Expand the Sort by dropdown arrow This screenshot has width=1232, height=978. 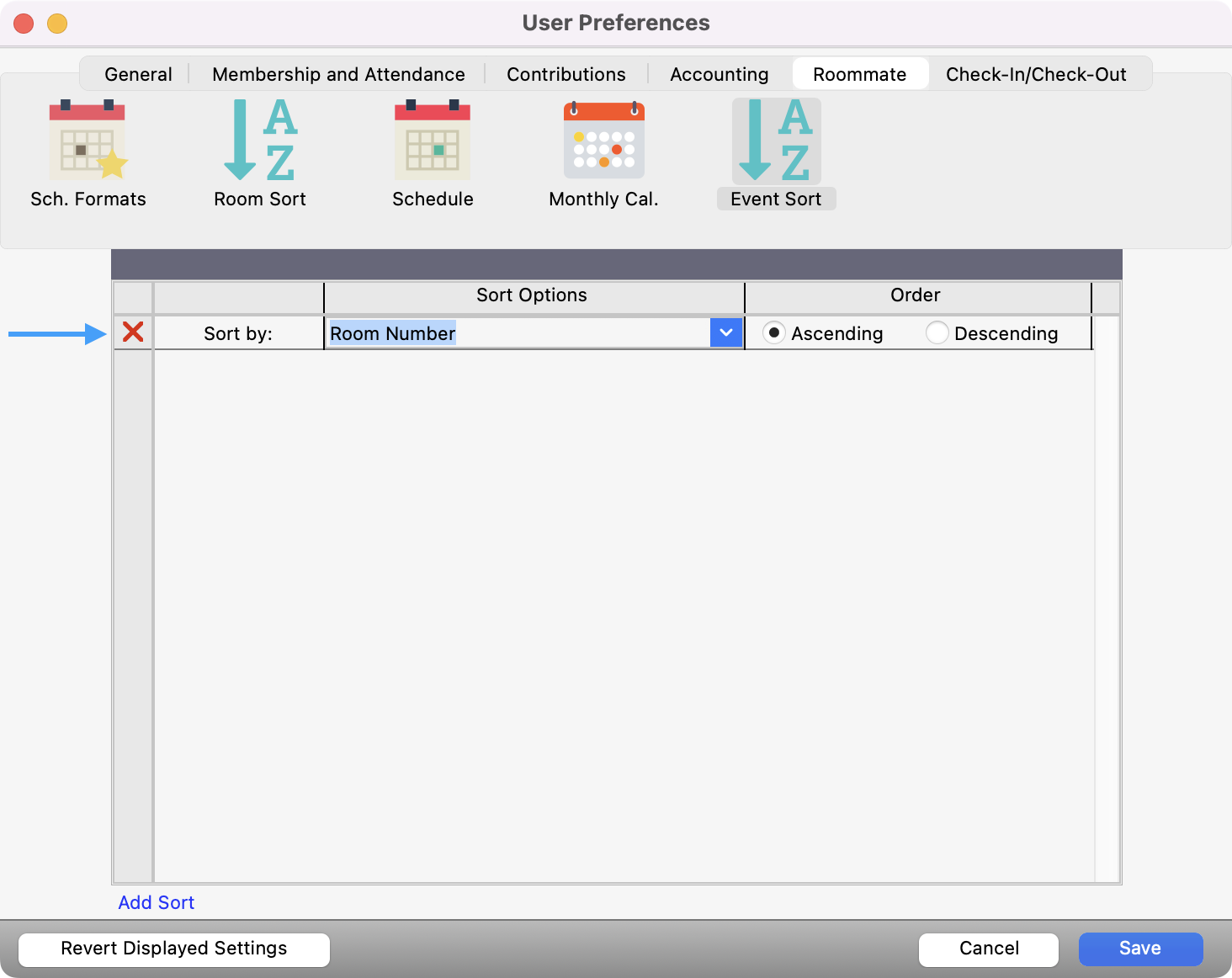[x=726, y=333]
